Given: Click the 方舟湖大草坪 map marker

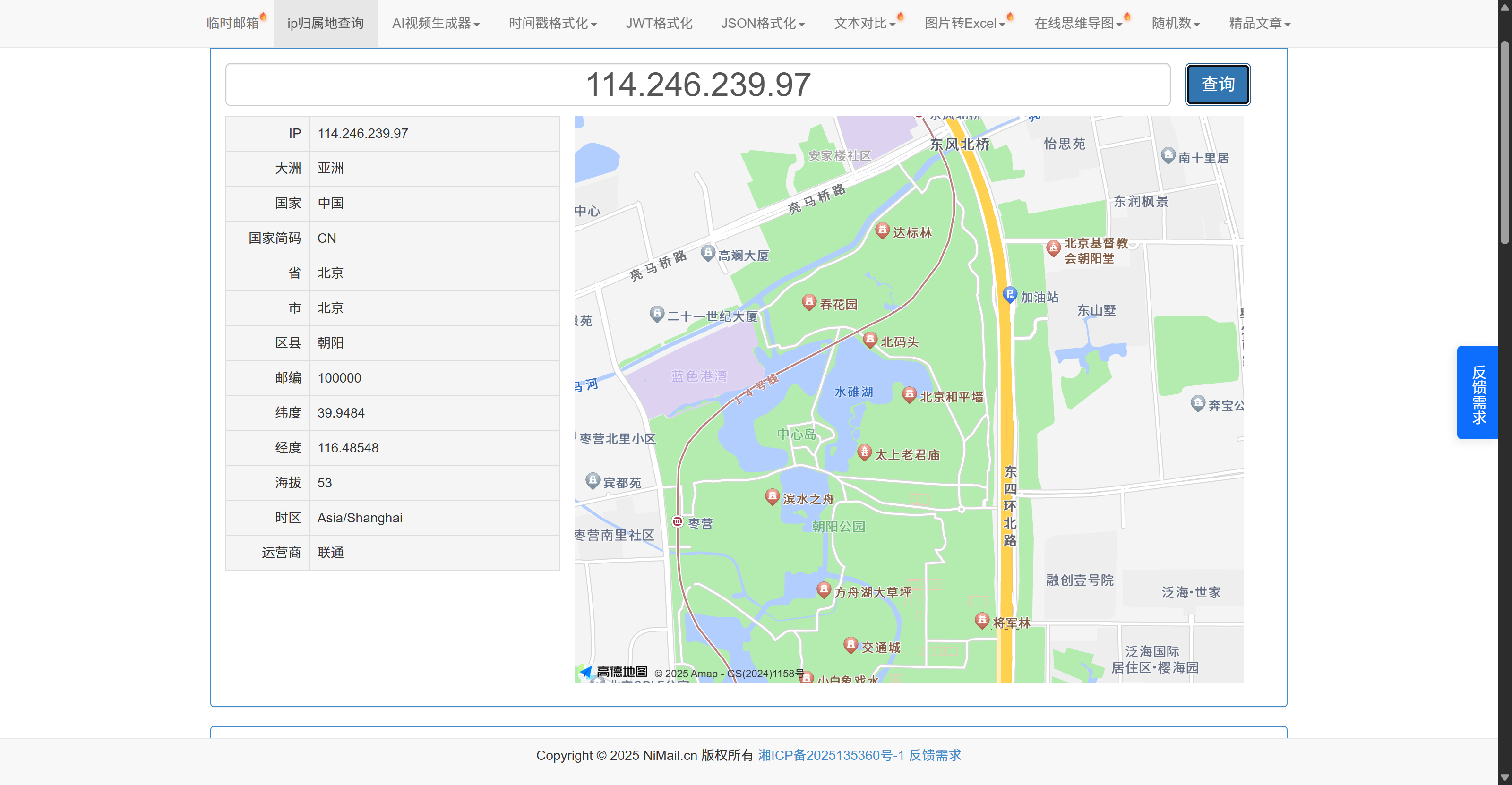Looking at the screenshot, I should click(824, 589).
